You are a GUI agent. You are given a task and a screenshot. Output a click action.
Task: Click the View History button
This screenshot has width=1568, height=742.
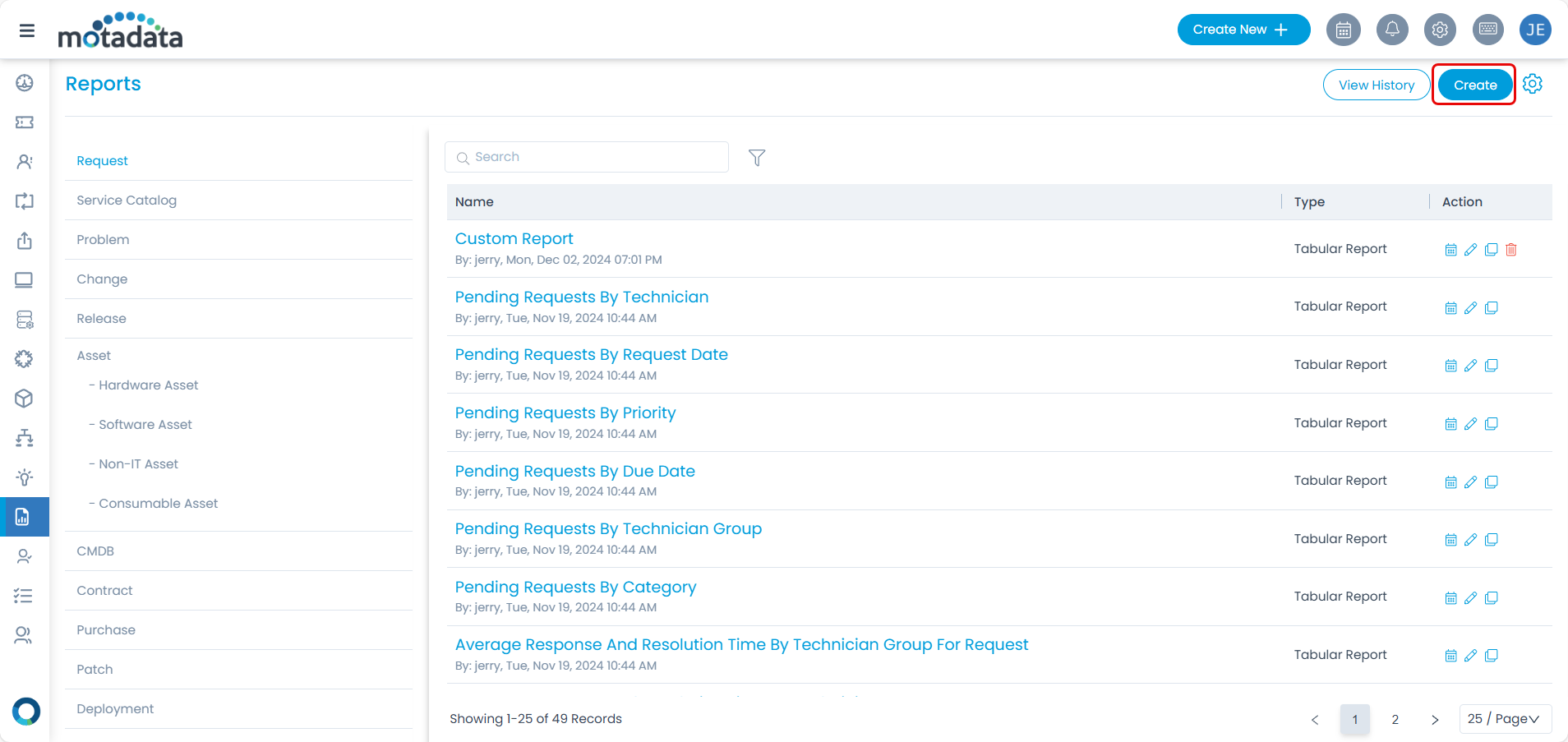[1376, 85]
